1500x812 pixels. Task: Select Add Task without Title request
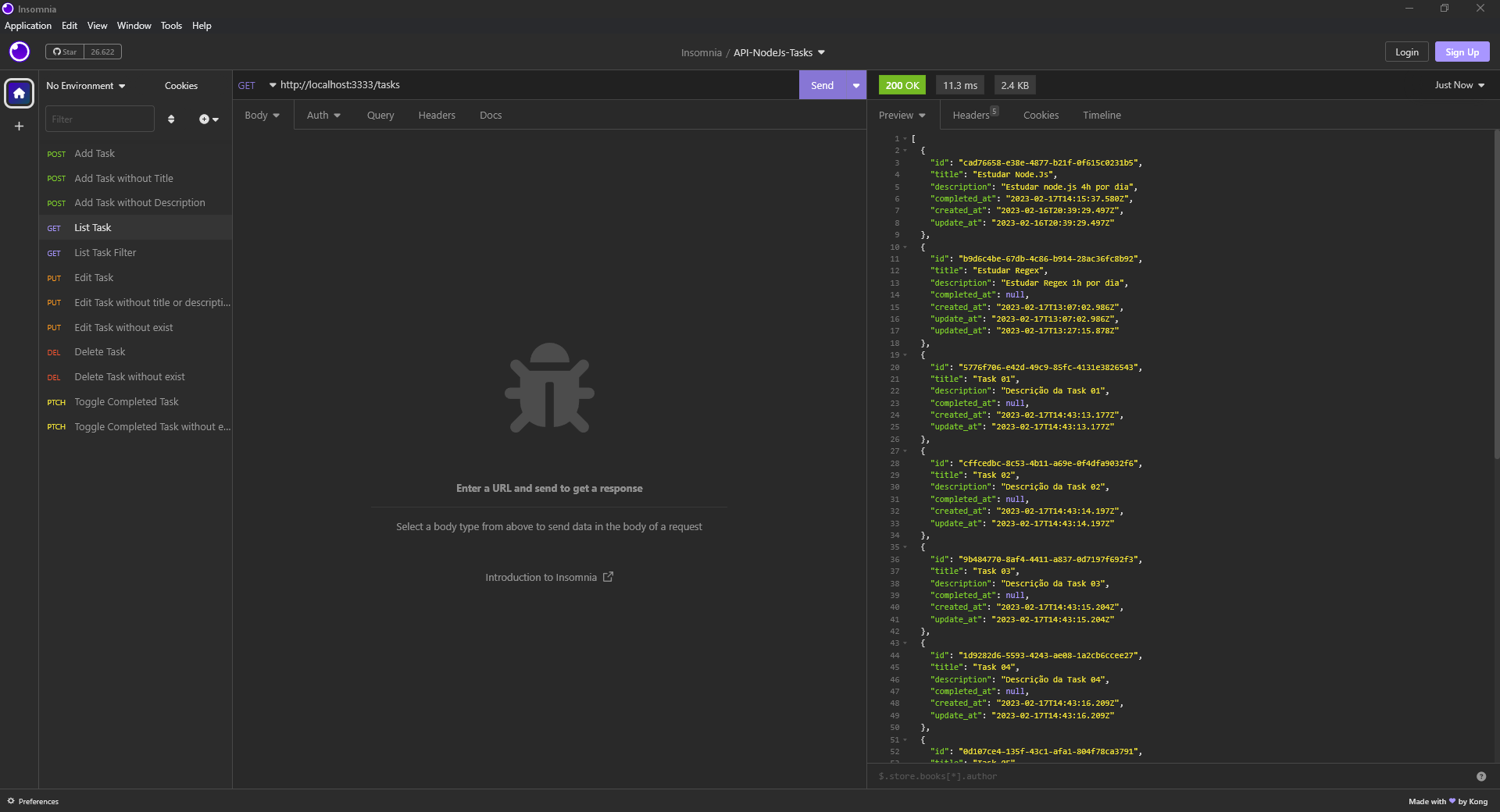click(x=136, y=179)
